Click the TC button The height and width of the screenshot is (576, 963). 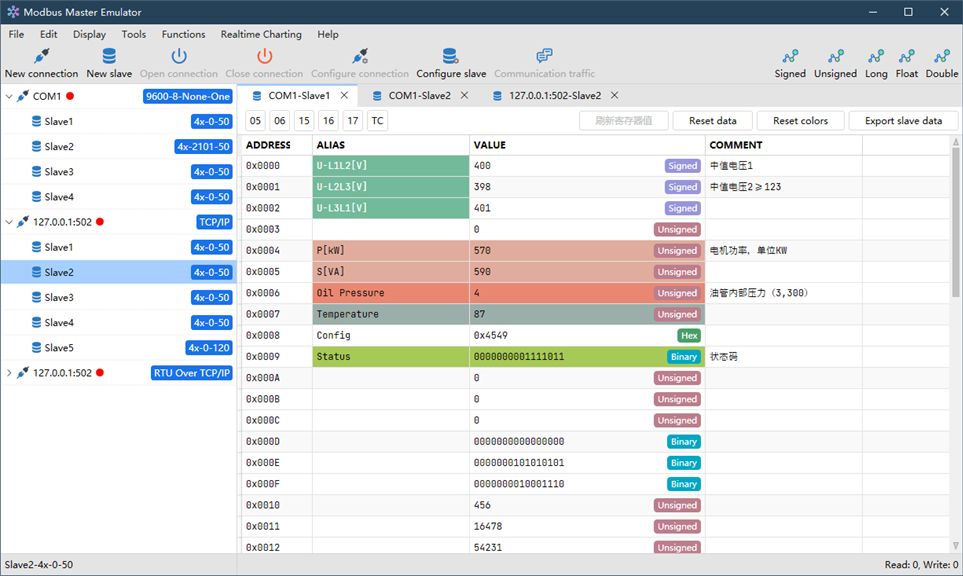(x=377, y=121)
